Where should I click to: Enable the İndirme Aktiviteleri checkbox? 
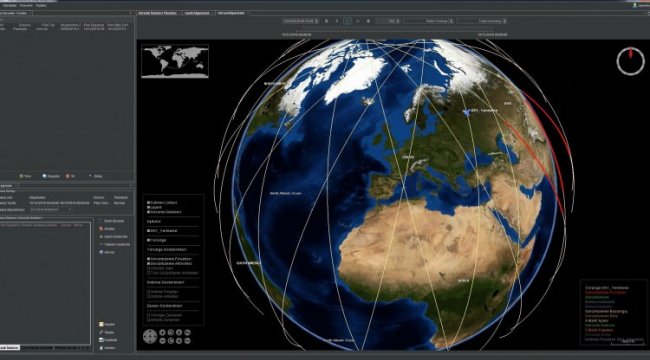tap(149, 296)
